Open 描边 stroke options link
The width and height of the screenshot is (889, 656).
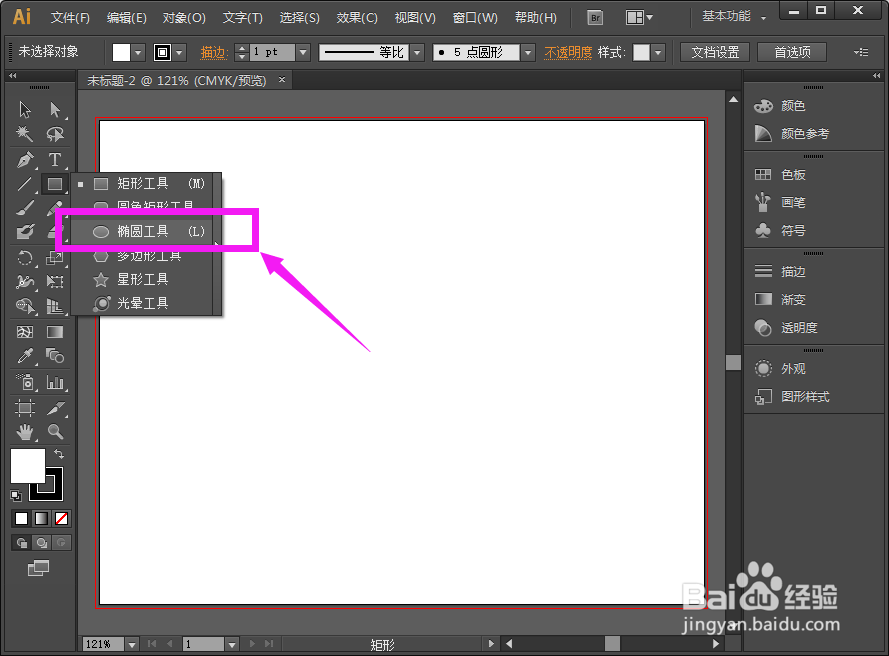(214, 53)
